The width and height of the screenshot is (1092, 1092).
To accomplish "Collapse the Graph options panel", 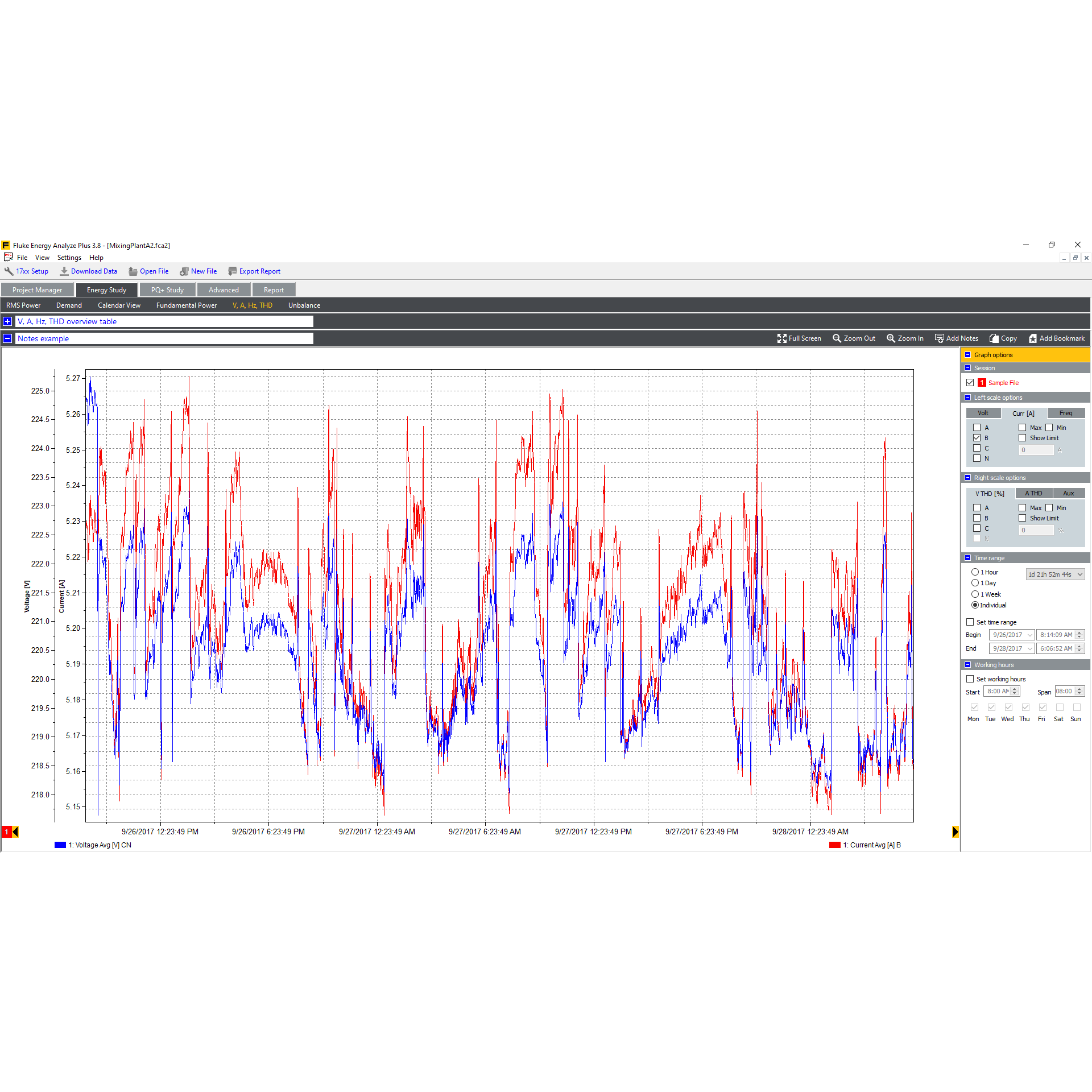I will coord(968,355).
